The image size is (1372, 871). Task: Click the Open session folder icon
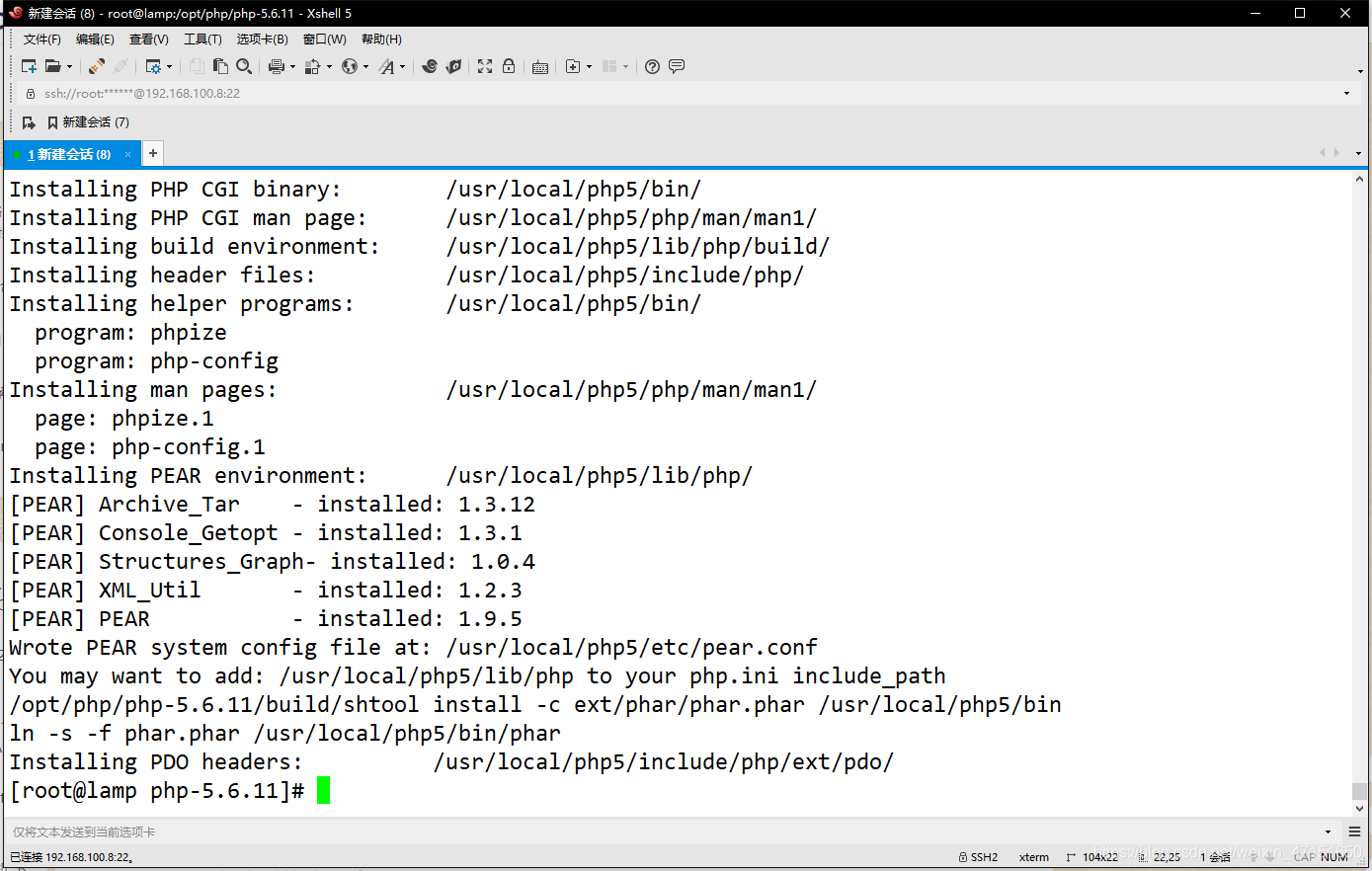53,66
